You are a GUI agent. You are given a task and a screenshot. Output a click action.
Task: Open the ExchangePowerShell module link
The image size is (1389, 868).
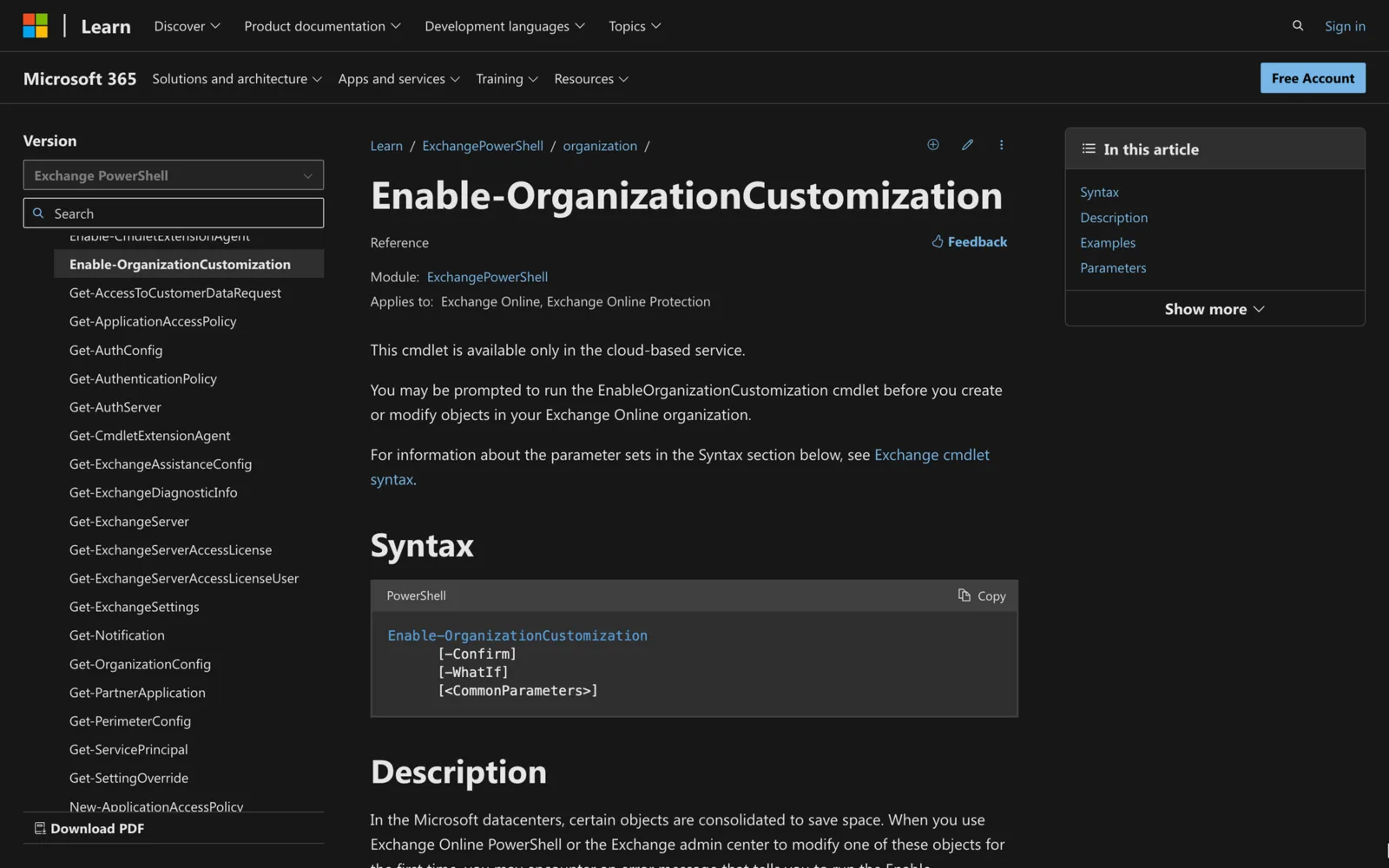pyautogui.click(x=487, y=277)
